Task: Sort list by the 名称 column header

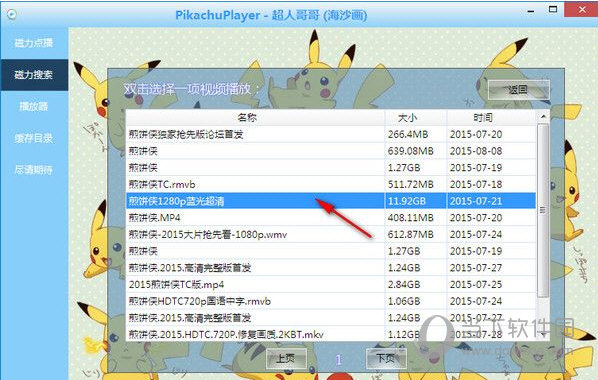Action: (255, 118)
